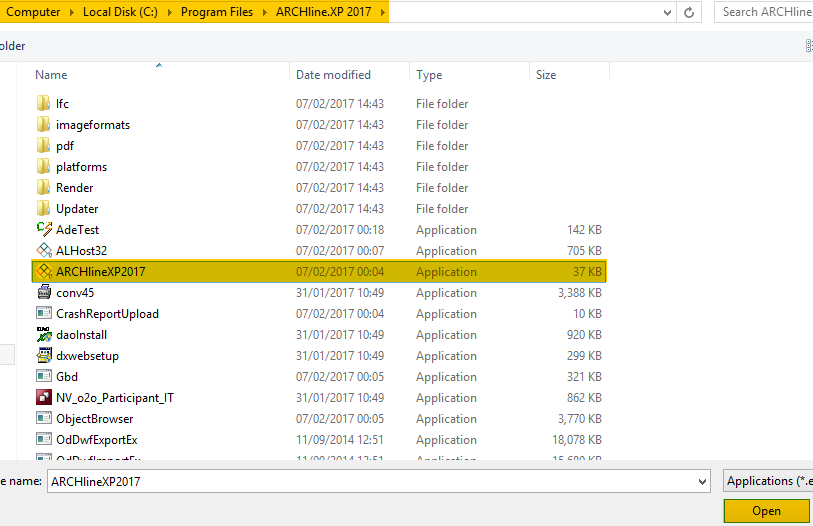Select the file name text daoInstall
813x526 pixels.
click(81, 335)
